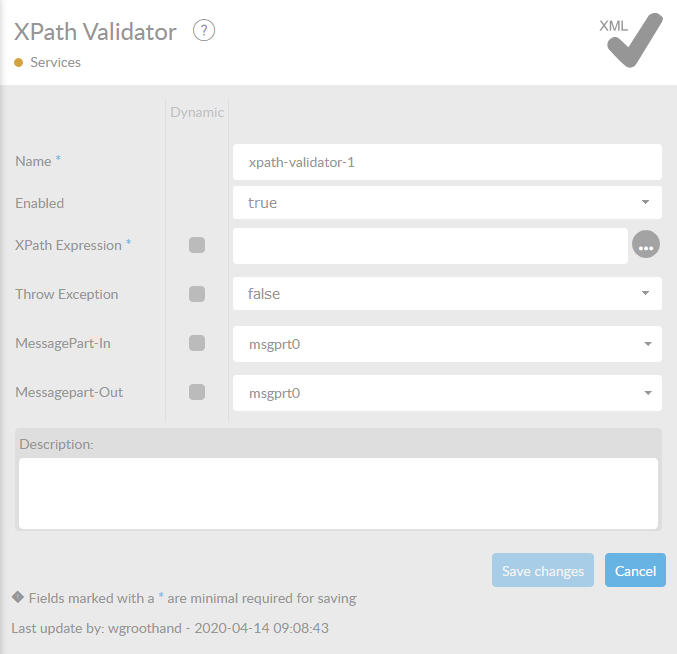Toggle Dynamic checkbox for Throw Exception
677x654 pixels.
[197, 294]
